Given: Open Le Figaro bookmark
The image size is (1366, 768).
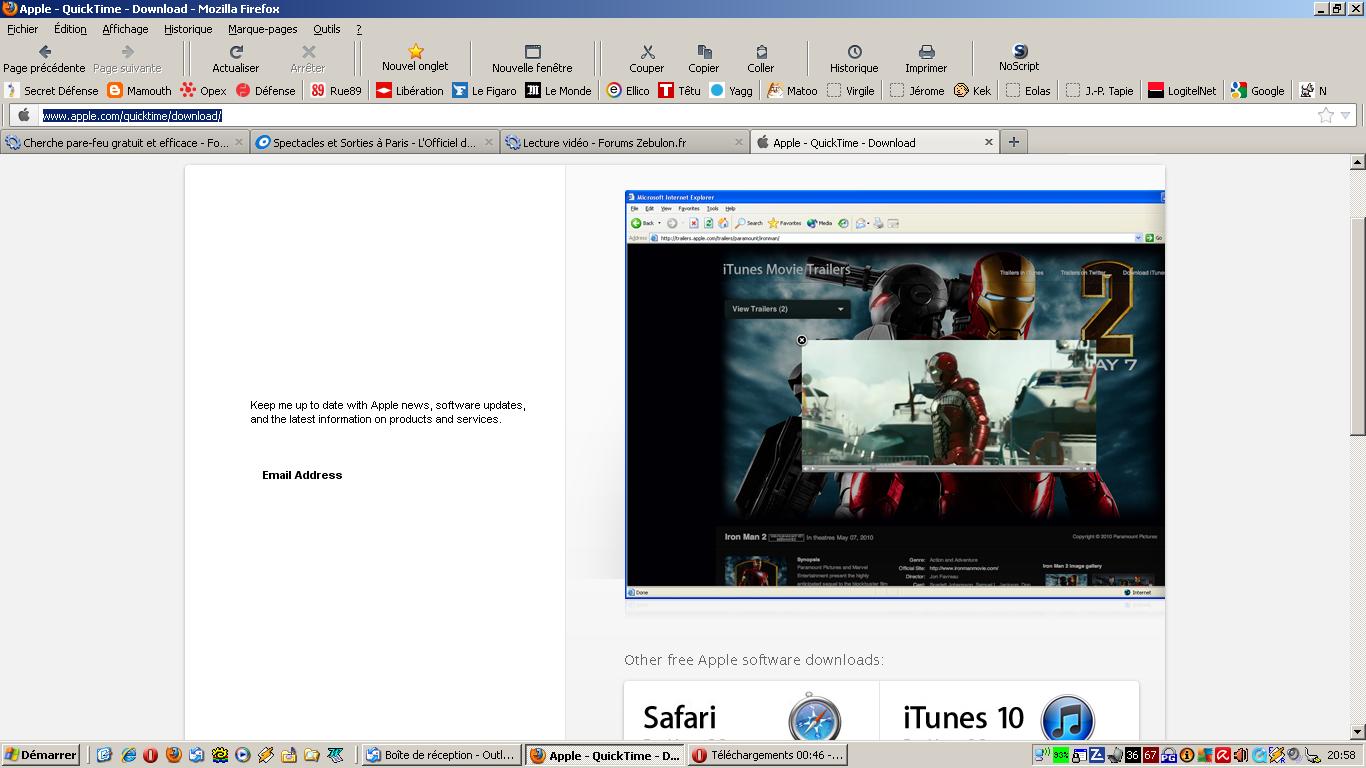Looking at the screenshot, I should coord(485,90).
